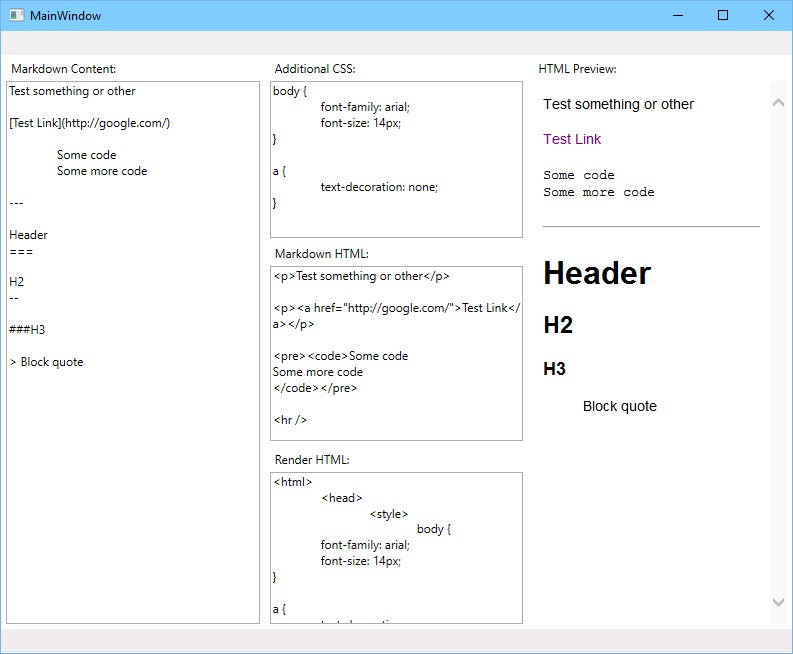The image size is (793, 654).
Task: Click the 'Additional CSS:' label
Action: 315,69
